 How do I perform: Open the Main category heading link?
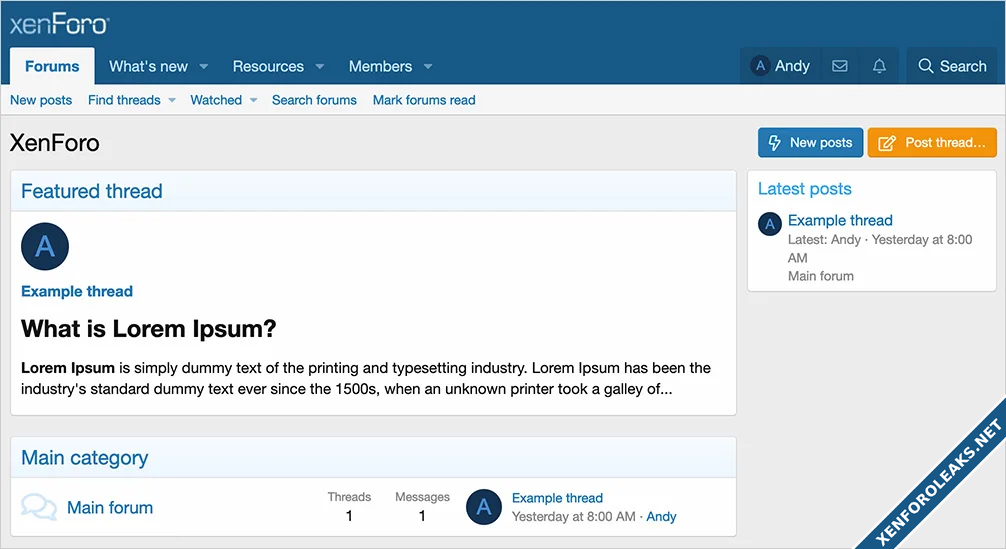click(x=85, y=458)
